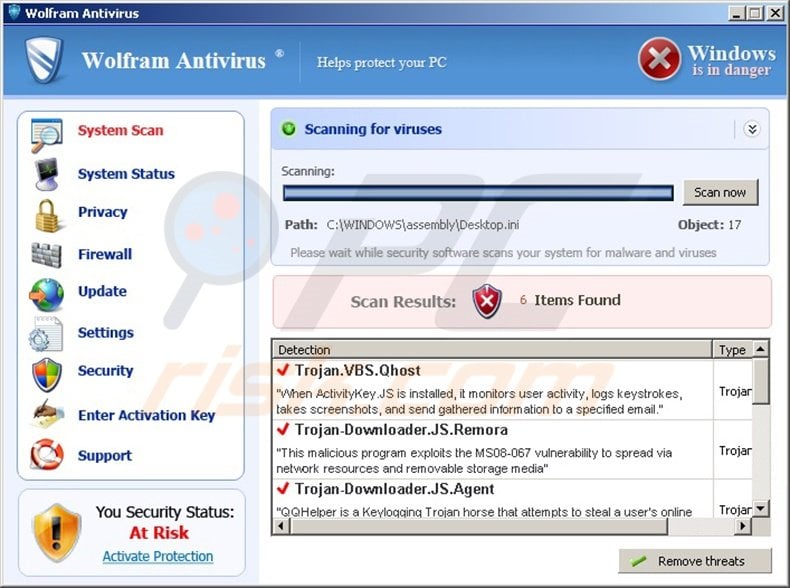Image resolution: width=790 pixels, height=588 pixels.
Task: Click the Enter Activation Key pen icon
Action: (x=48, y=414)
